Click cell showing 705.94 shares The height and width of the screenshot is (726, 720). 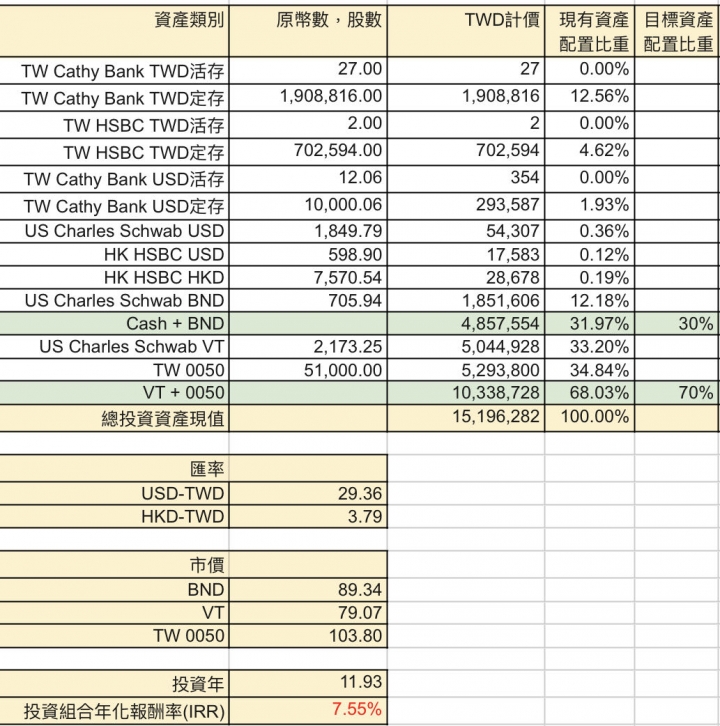pos(308,300)
